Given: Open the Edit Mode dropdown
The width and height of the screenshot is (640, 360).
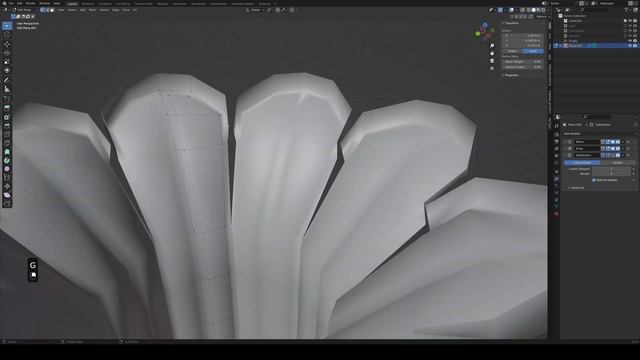Looking at the screenshot, I should point(24,10).
